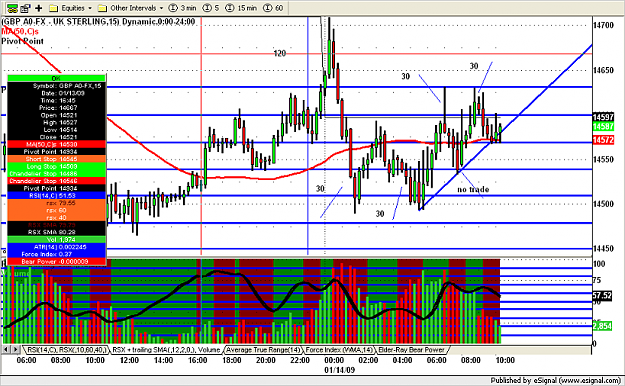Select RSX + trailing SMA Volume tab
Viewport: 625px width, 386px height.
[x=166, y=350]
